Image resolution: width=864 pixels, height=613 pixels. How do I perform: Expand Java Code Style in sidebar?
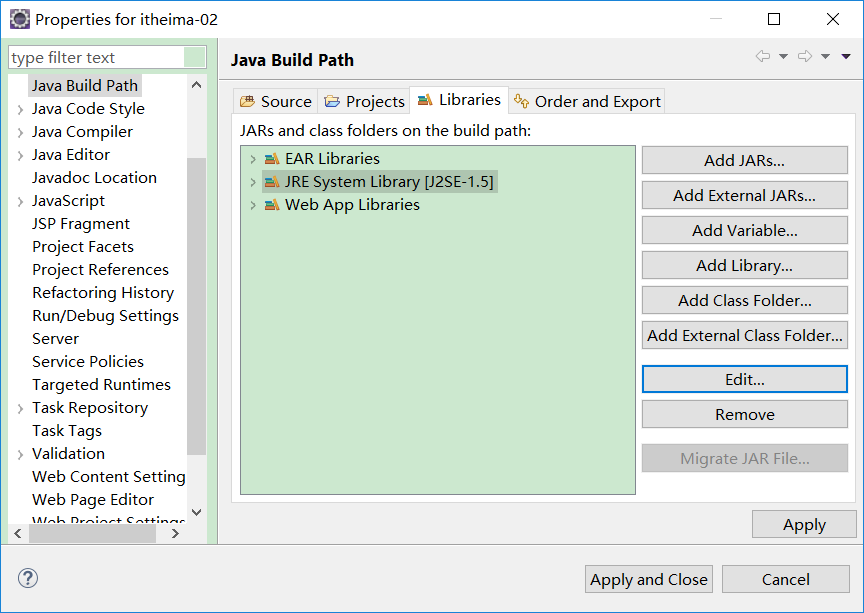pyautogui.click(x=20, y=109)
